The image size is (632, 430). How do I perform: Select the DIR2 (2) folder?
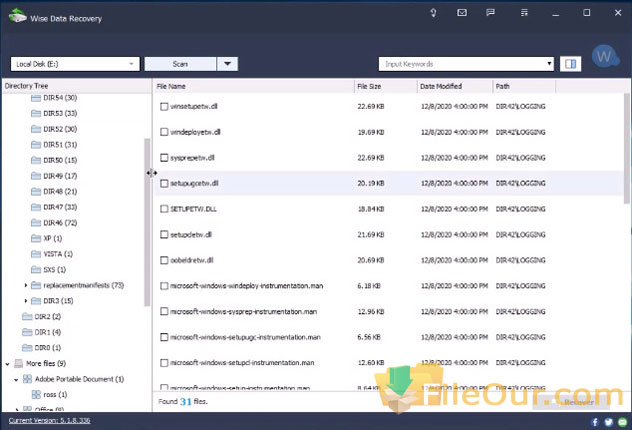coord(48,317)
